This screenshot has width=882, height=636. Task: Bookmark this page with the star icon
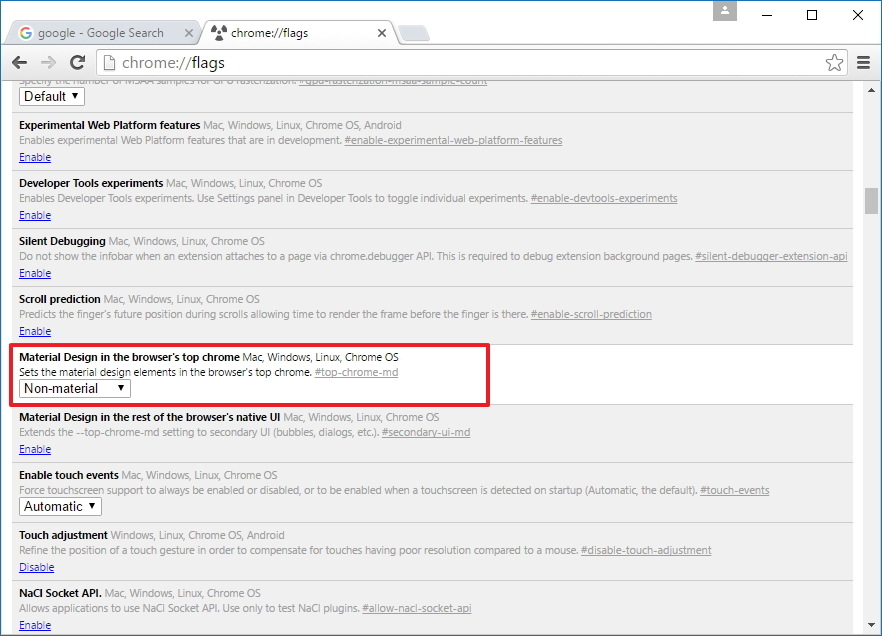point(834,62)
